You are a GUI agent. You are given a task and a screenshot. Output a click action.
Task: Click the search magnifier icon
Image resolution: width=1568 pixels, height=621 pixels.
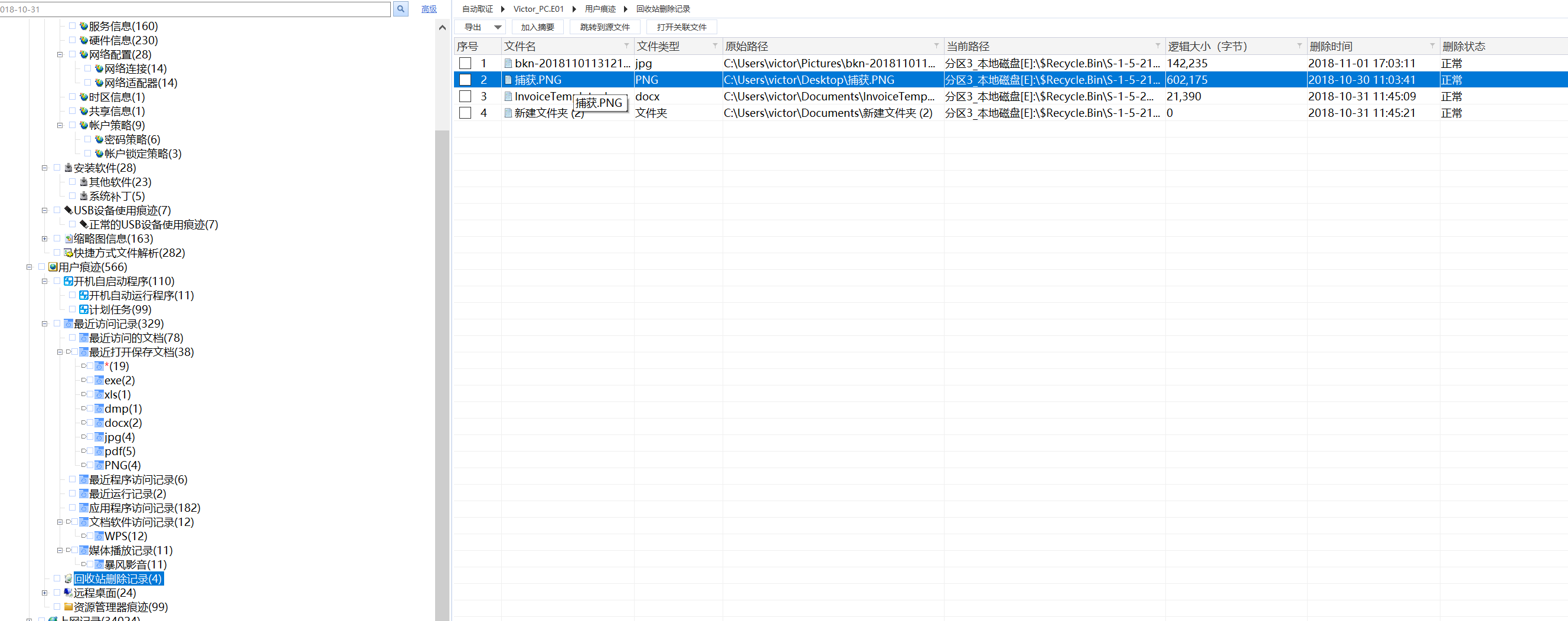[x=400, y=9]
